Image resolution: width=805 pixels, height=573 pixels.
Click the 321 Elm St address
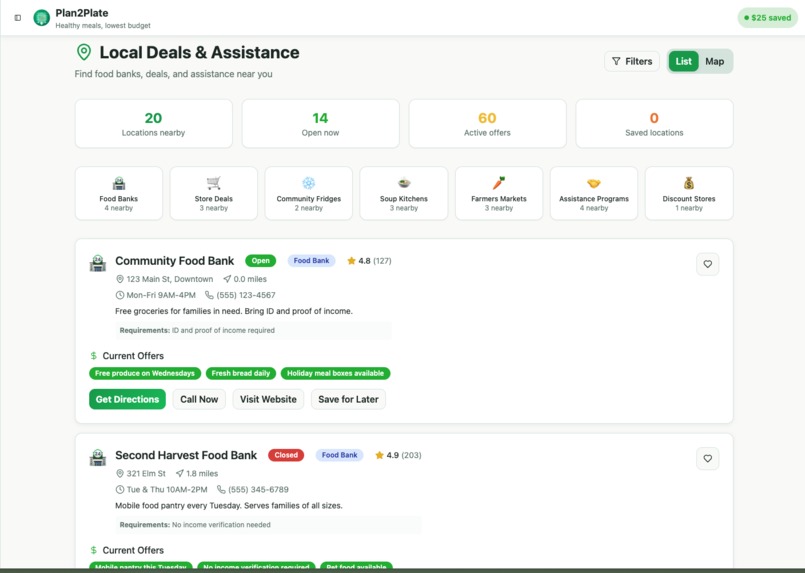146,473
